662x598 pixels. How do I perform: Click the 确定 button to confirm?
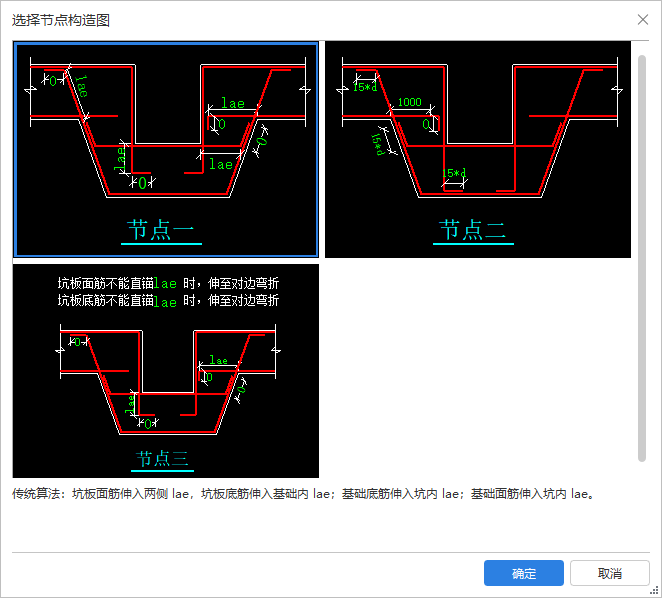(x=524, y=573)
